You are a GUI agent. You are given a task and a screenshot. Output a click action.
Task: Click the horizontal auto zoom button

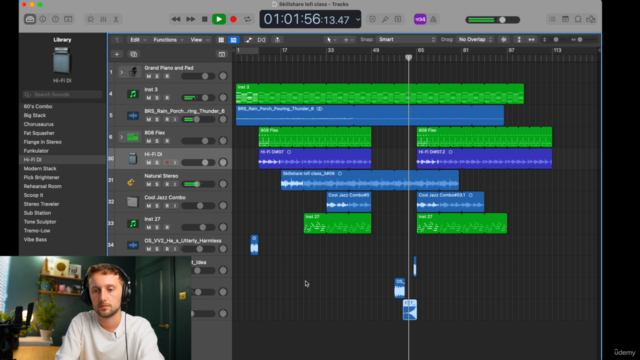[x=531, y=40]
